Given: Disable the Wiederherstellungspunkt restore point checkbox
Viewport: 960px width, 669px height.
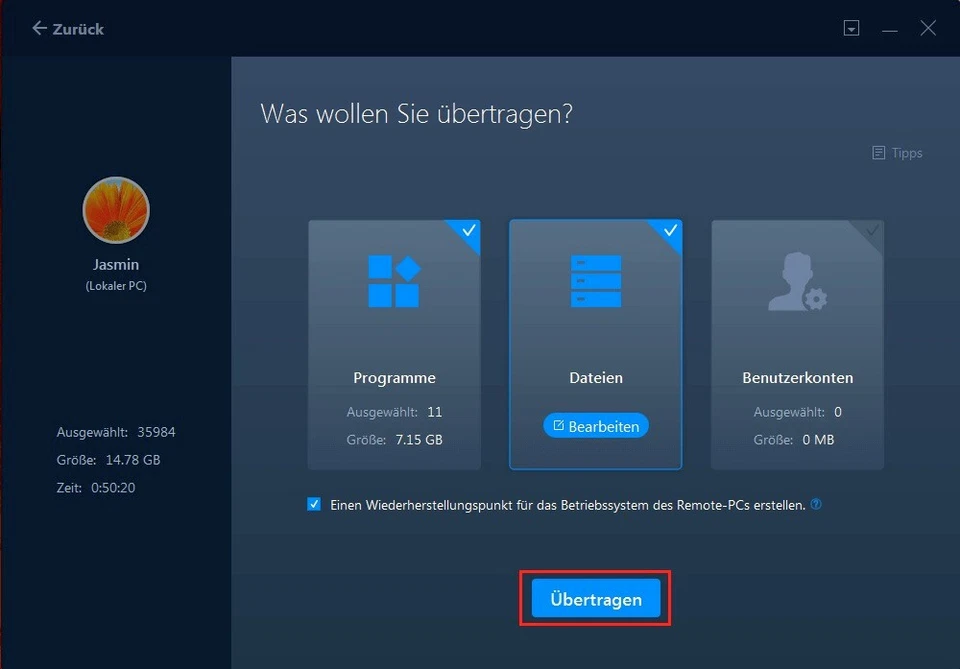Looking at the screenshot, I should [314, 504].
